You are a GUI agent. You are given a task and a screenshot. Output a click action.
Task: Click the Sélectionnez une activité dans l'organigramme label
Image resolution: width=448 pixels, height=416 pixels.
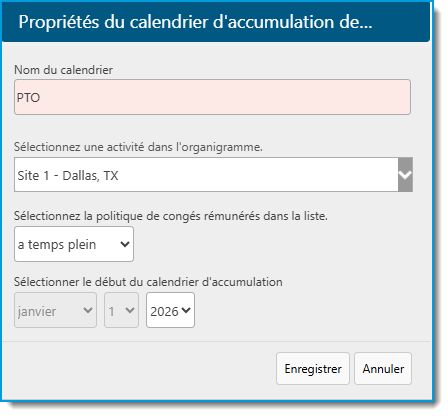click(138, 147)
